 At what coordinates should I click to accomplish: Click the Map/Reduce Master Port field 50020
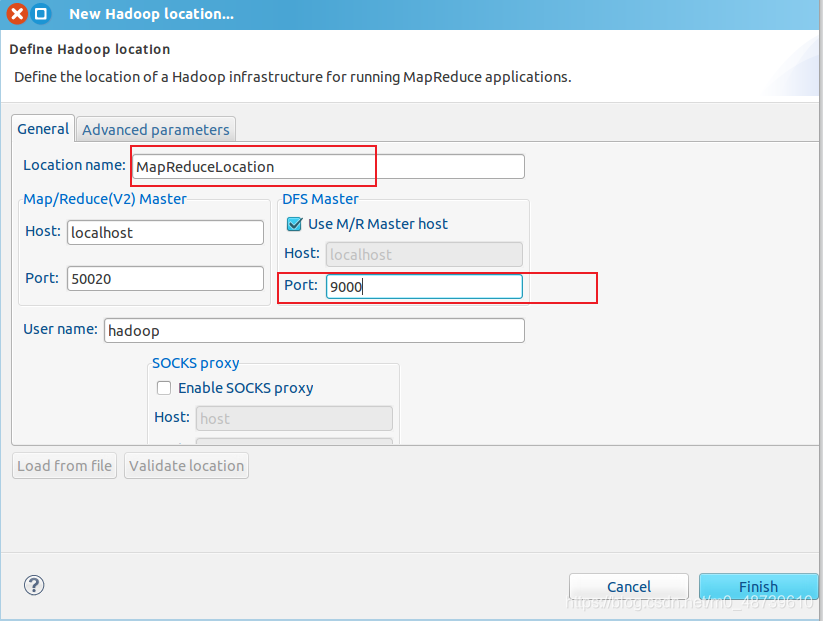click(x=165, y=278)
